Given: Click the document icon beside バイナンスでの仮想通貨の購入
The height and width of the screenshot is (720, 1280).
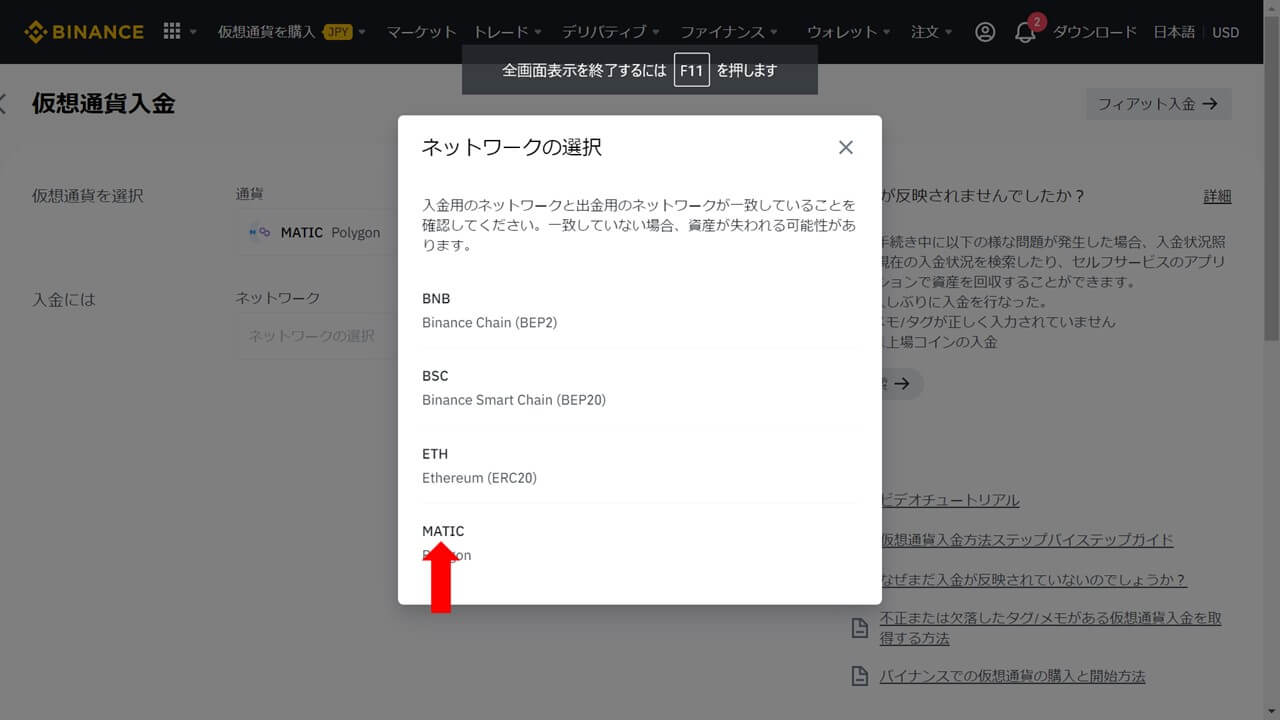Looking at the screenshot, I should click(x=859, y=676).
